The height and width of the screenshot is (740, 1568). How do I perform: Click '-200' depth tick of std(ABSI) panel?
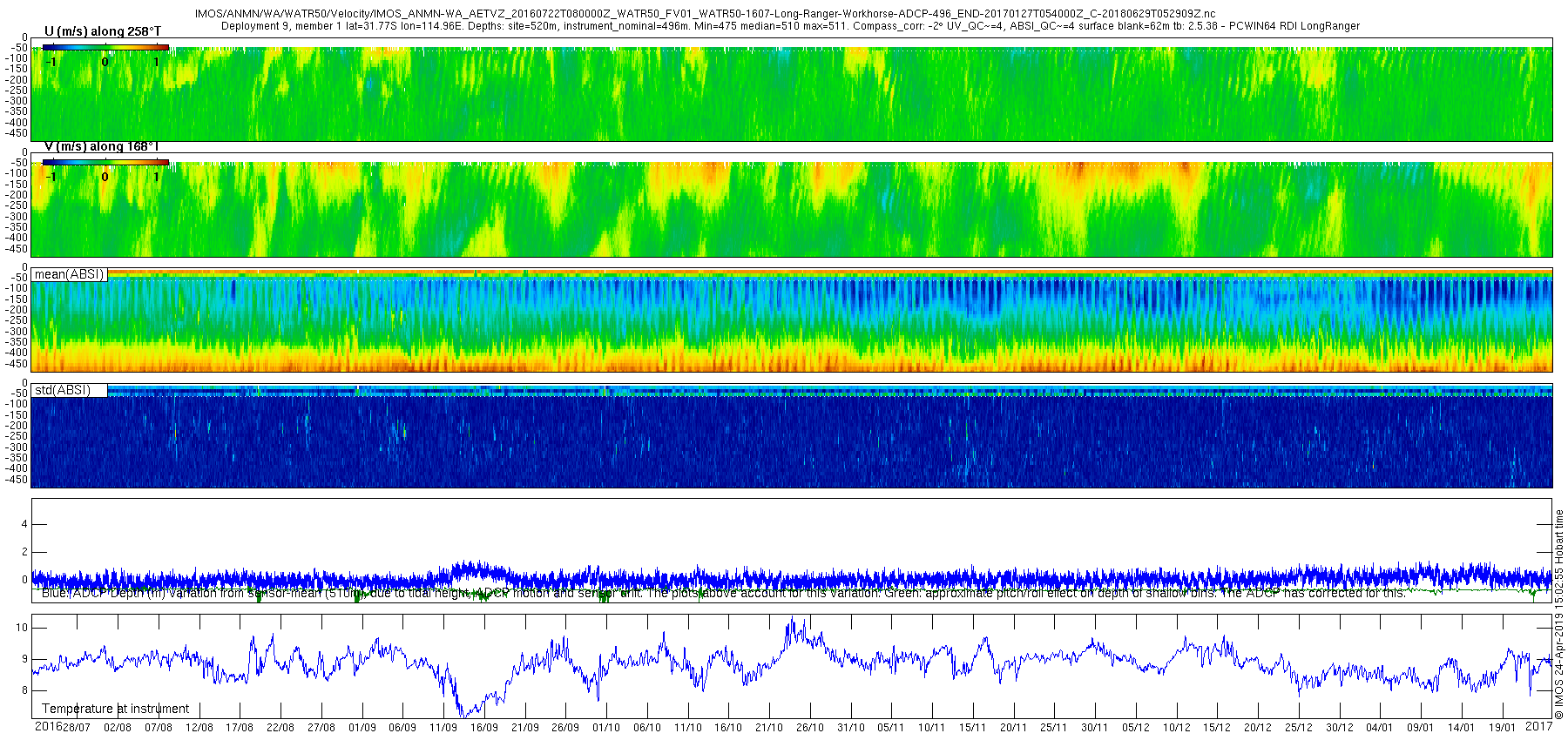17,426
